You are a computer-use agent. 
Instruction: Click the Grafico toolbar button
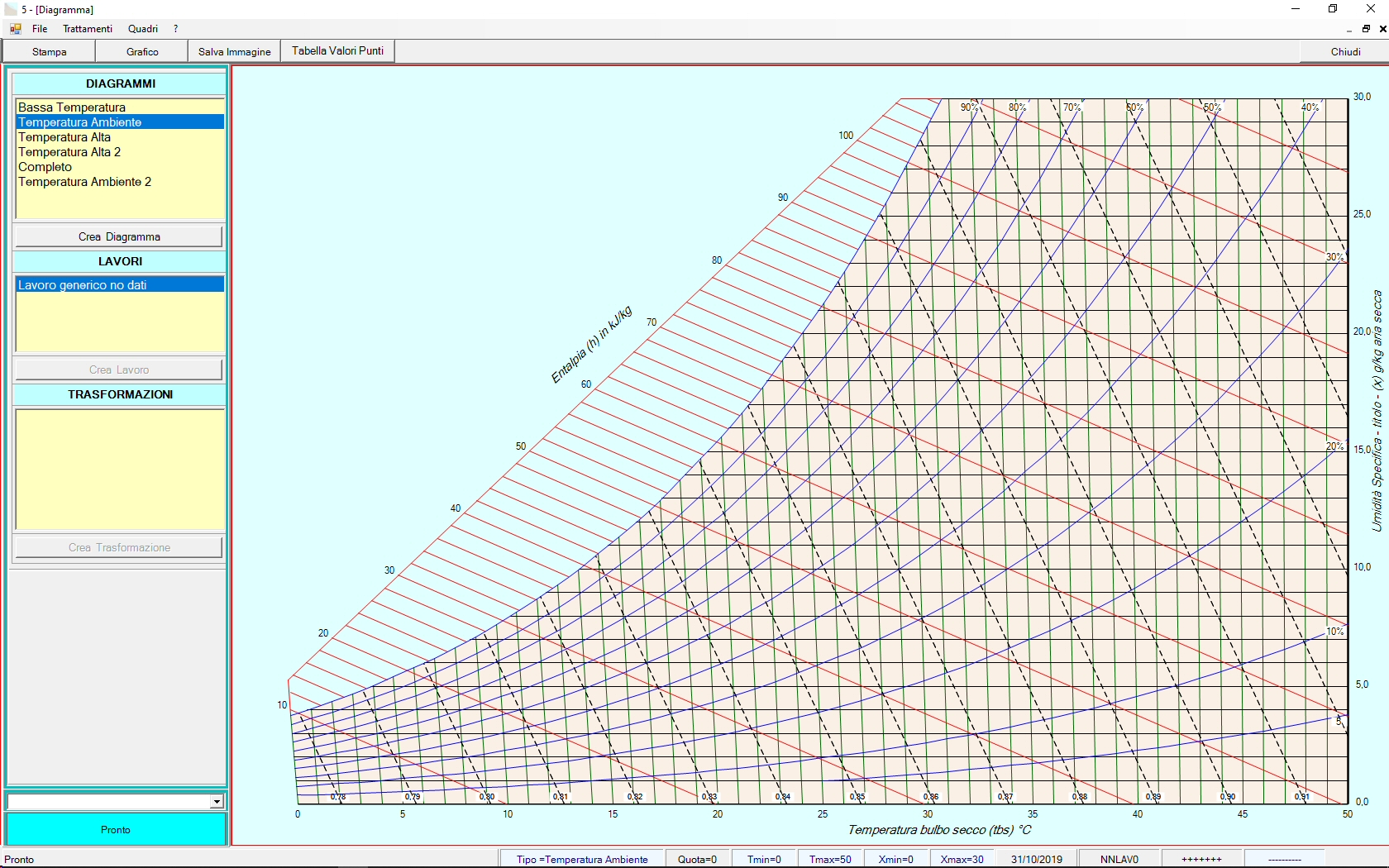142,51
